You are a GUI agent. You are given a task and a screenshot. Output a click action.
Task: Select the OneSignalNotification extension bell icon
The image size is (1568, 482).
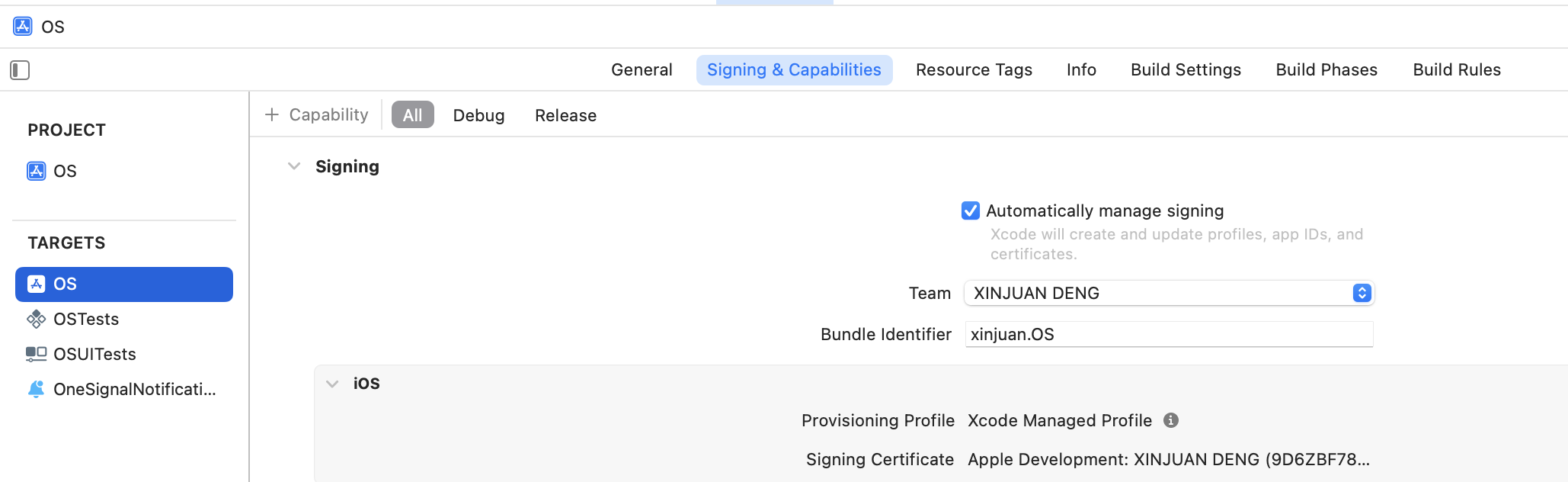[x=36, y=389]
